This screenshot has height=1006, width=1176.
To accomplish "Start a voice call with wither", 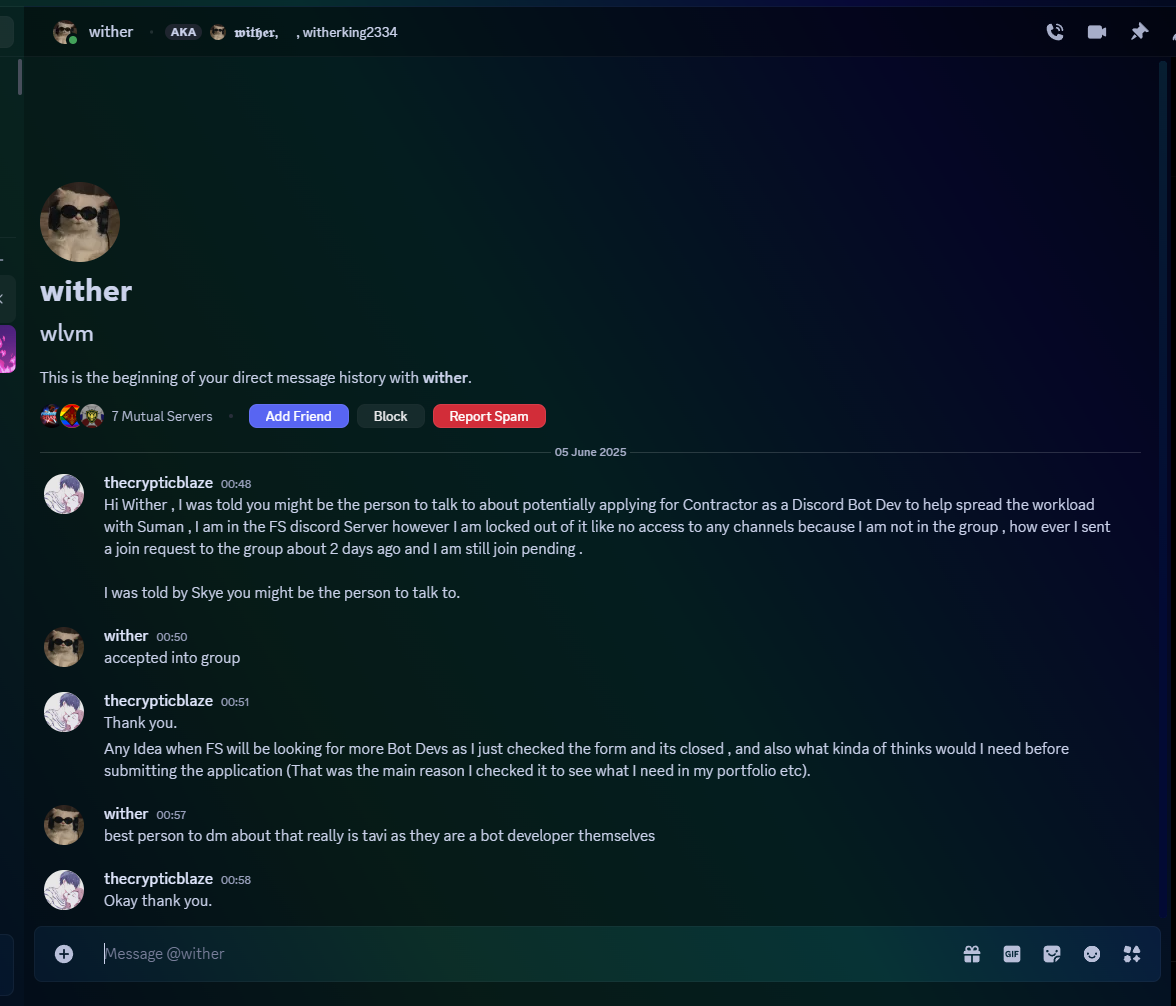I will [x=1054, y=32].
